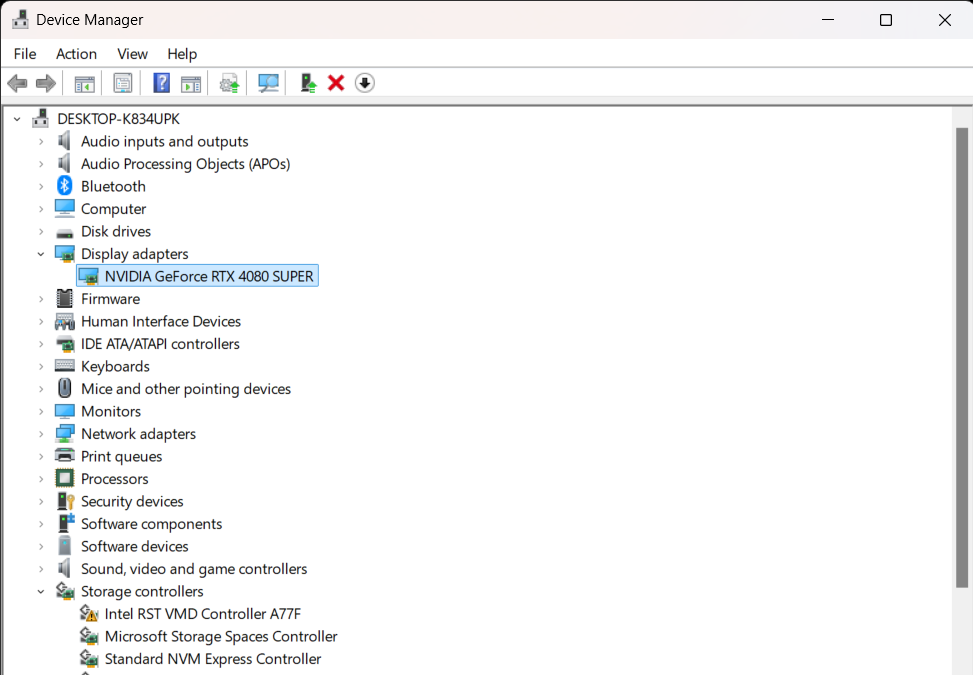Minimize the Device Manager window

coord(828,20)
